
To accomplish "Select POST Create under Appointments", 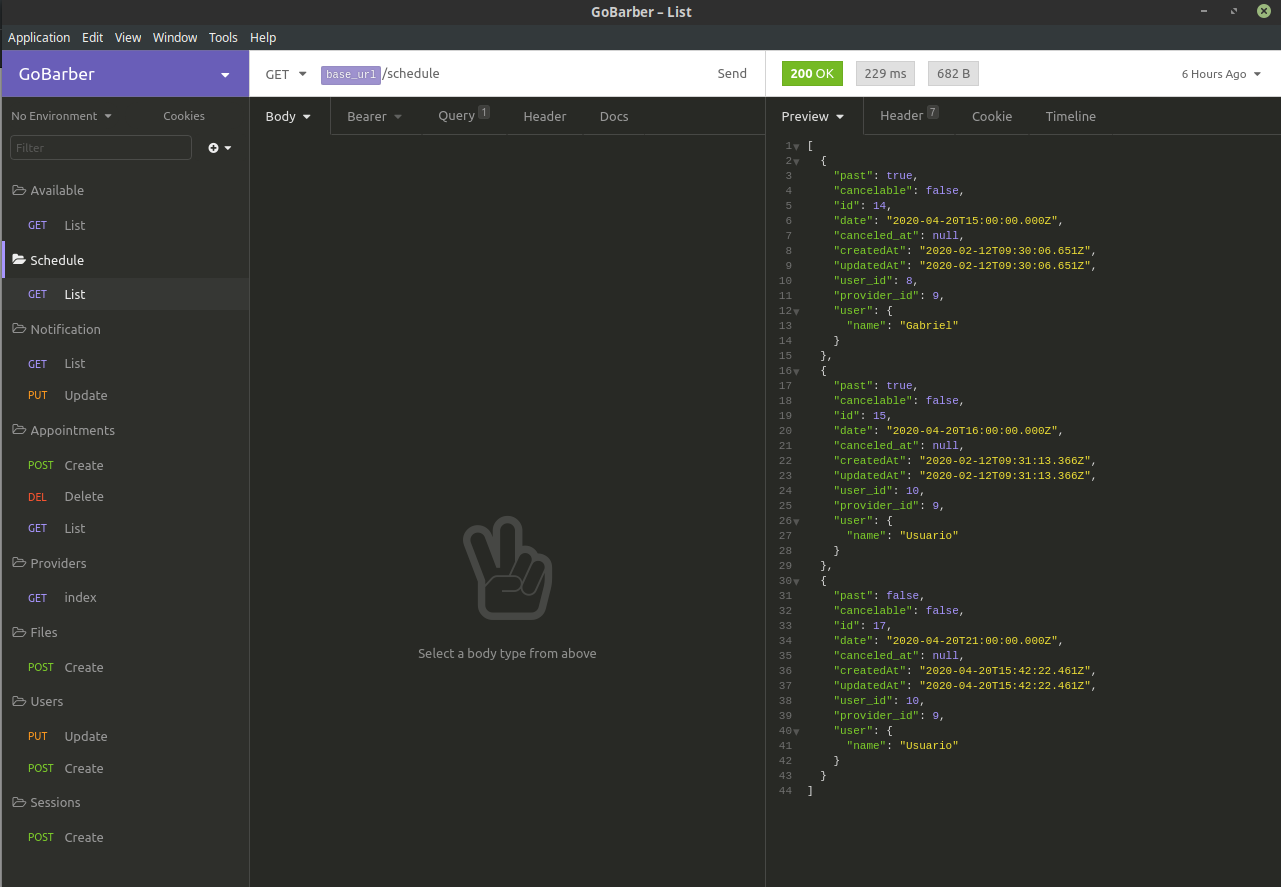I will pyautogui.click(x=125, y=465).
